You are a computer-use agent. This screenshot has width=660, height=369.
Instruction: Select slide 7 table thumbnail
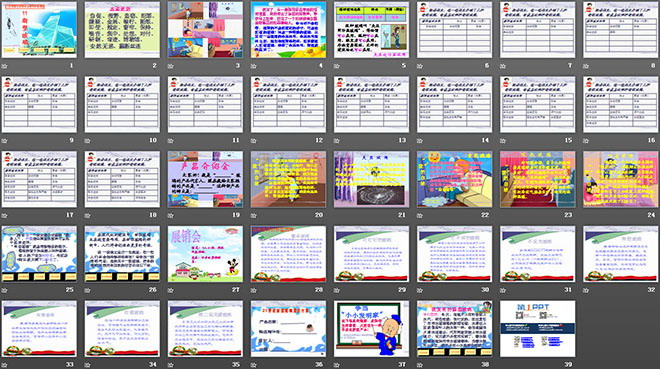point(538,29)
